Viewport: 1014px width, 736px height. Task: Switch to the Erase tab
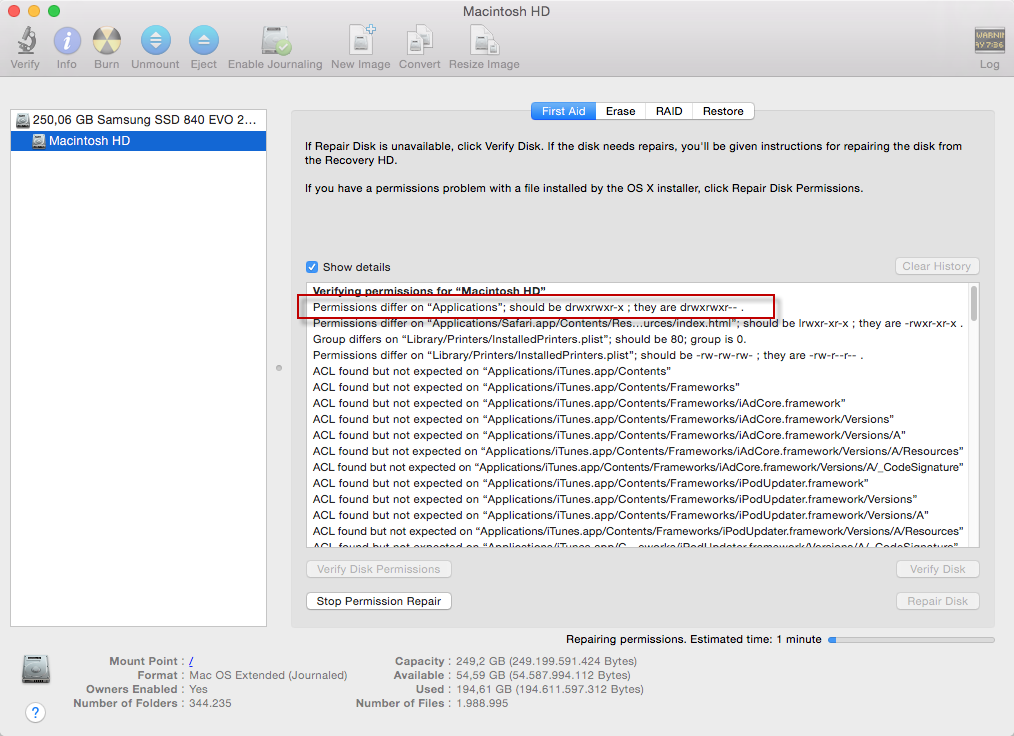(x=620, y=111)
